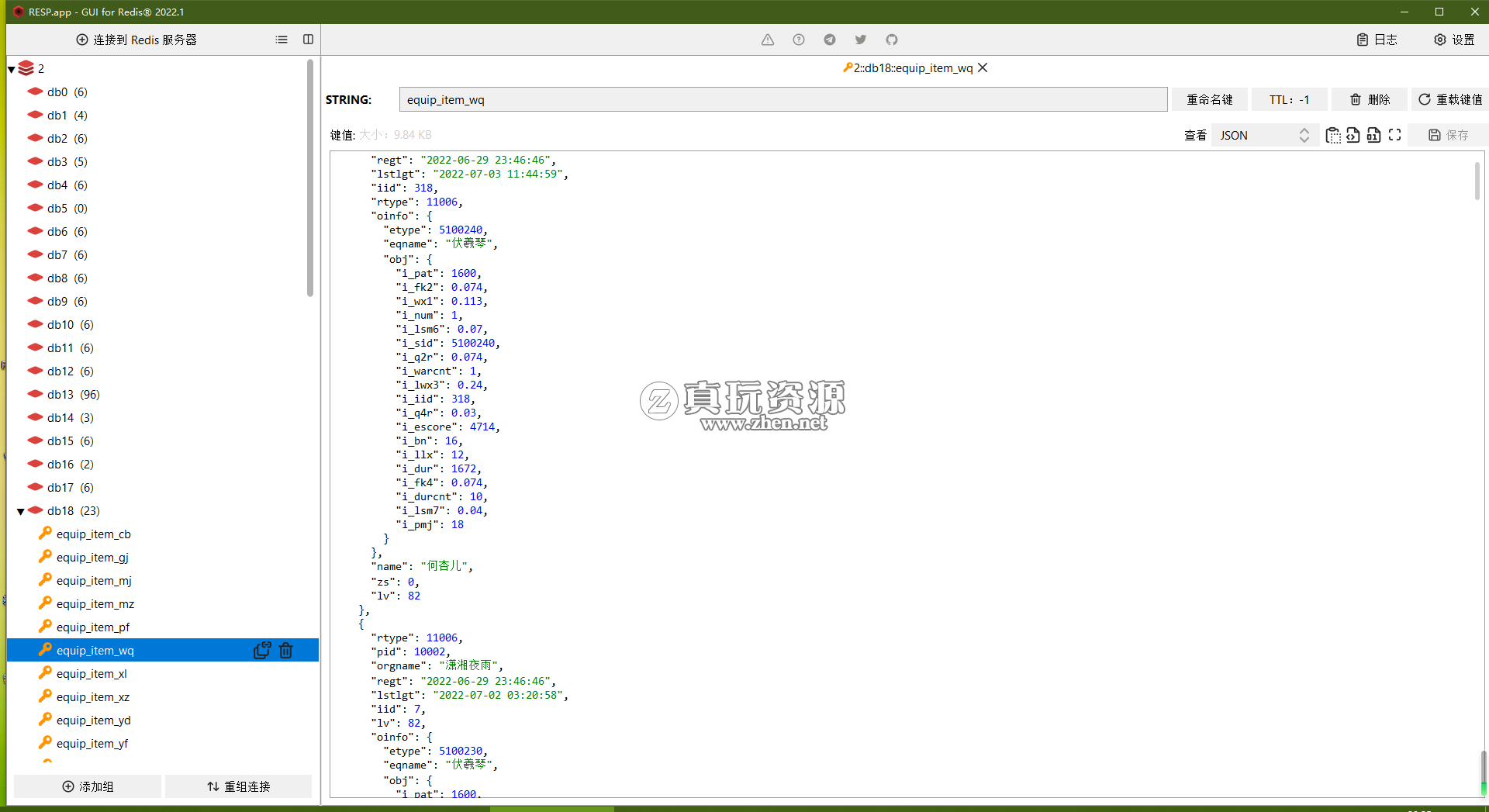Click the "name": "何杏儿" line
1489x812 pixels.
pos(422,566)
